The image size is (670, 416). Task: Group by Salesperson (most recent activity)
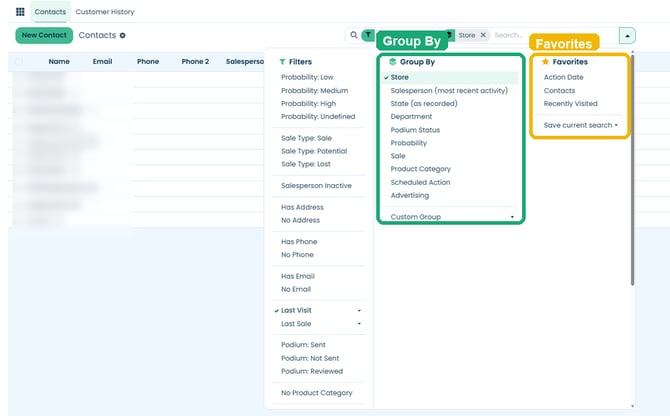pos(449,91)
